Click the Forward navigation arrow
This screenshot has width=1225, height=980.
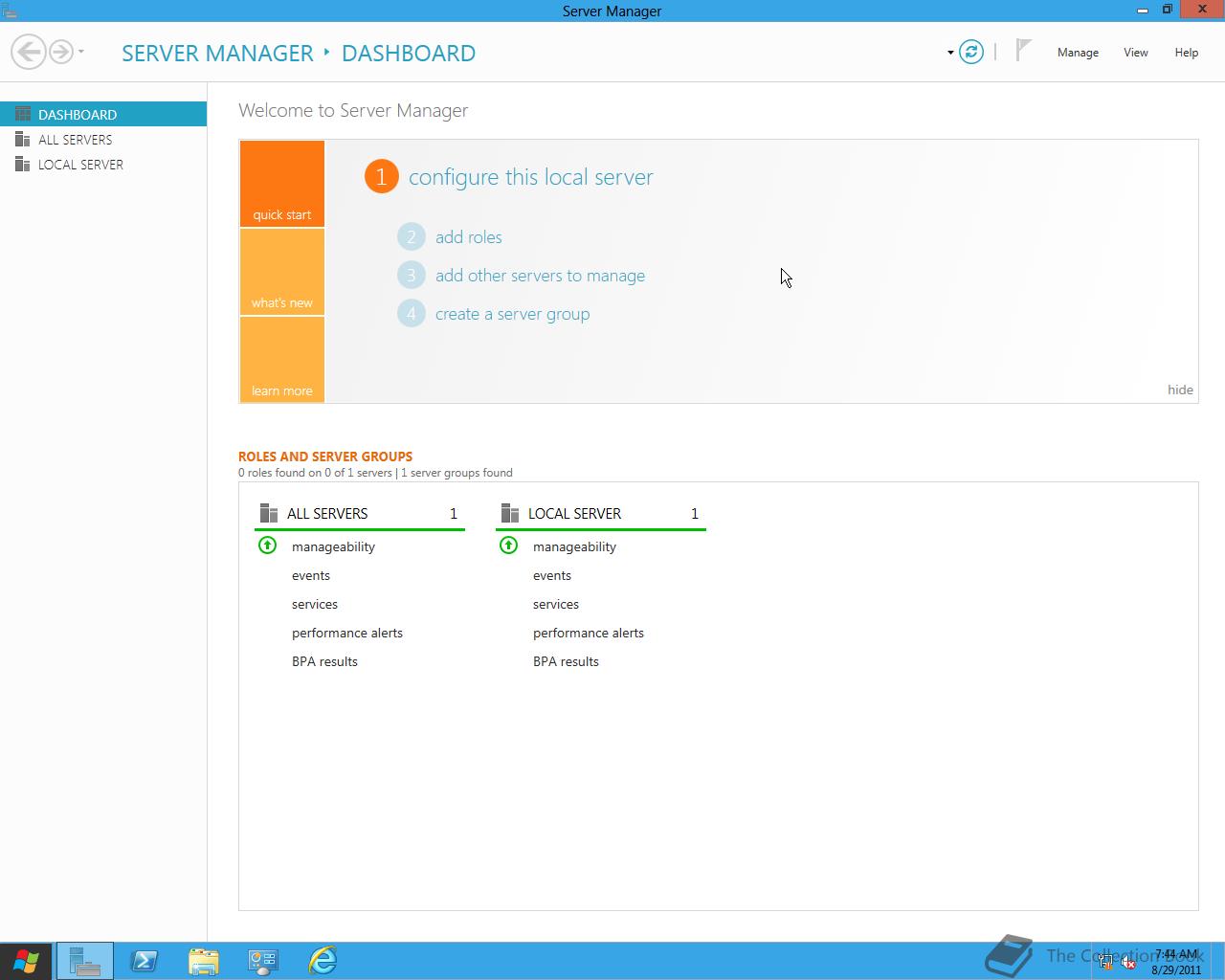pos(60,52)
